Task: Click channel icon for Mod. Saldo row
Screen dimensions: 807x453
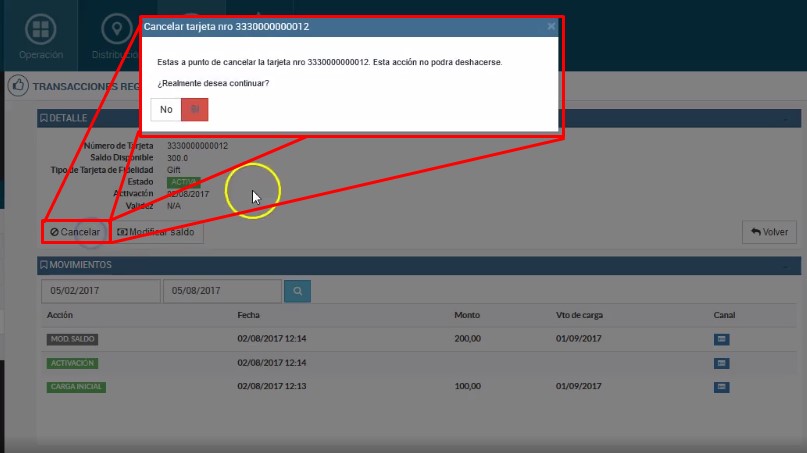Action: (x=721, y=339)
